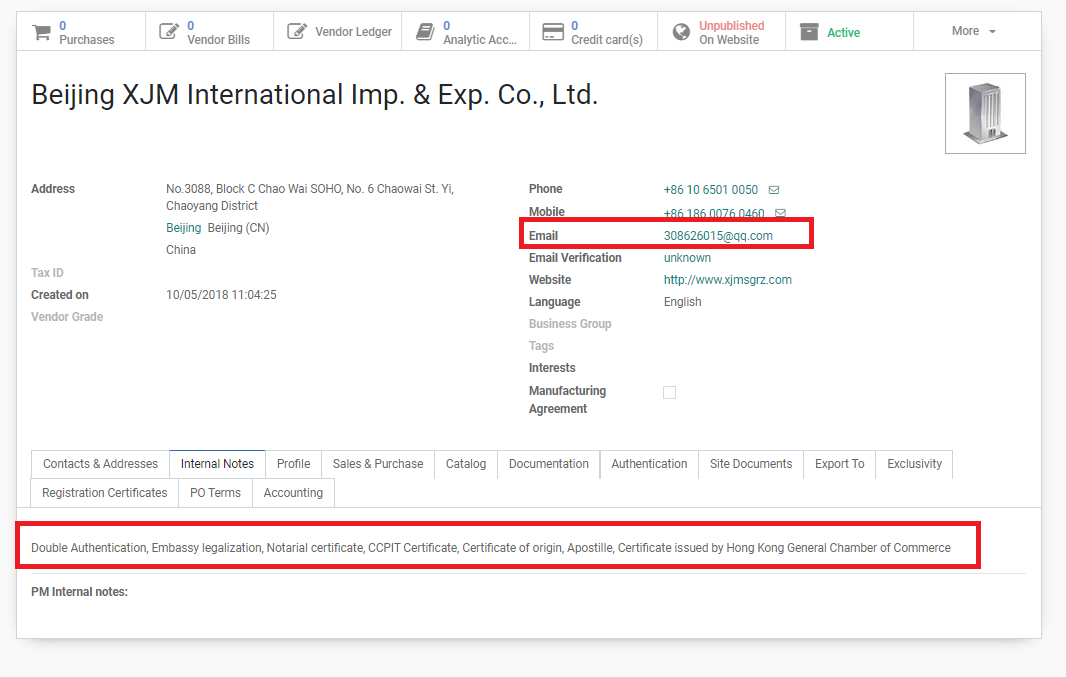The height and width of the screenshot is (677, 1066).
Task: Call phone number +86 10 6501 0050
Action: [710, 190]
